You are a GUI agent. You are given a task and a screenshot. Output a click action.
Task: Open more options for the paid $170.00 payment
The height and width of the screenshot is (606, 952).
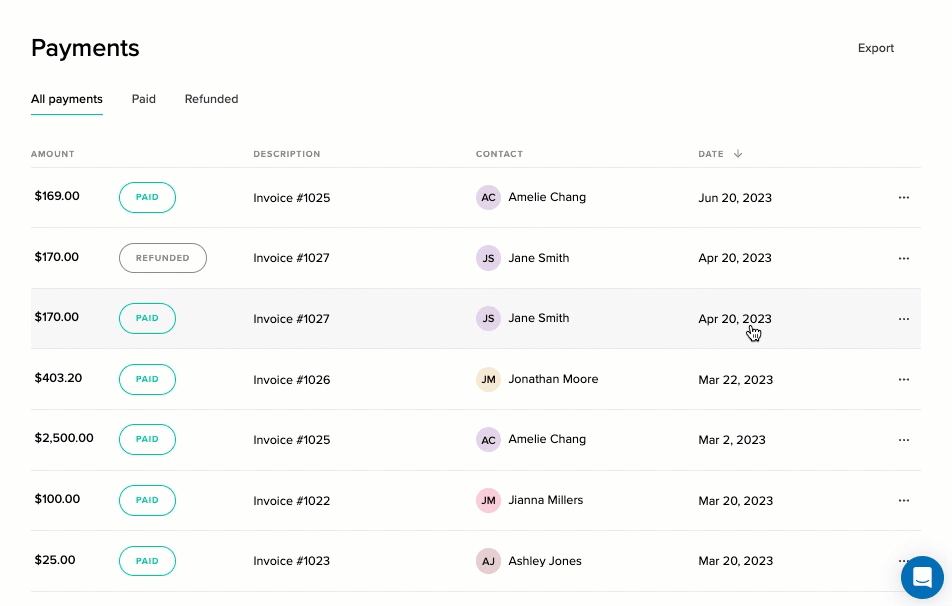point(903,319)
